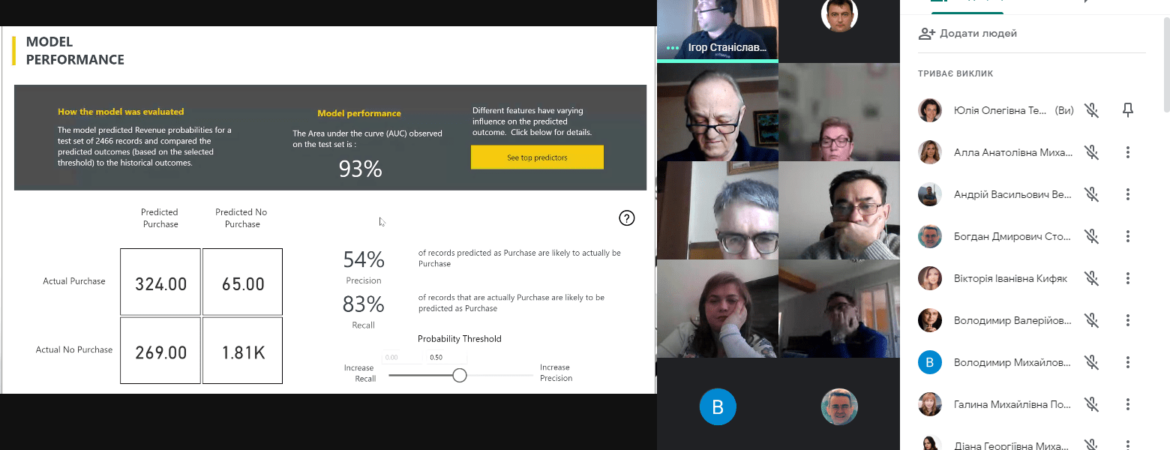Click the Додати людей add people icon
The width and height of the screenshot is (1170, 450).
[x=927, y=34]
